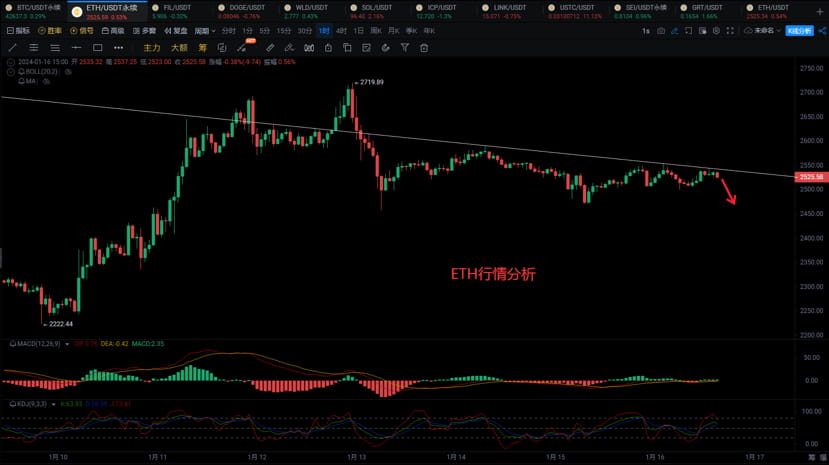Open the 多窗 multi-window layout

[144, 31]
